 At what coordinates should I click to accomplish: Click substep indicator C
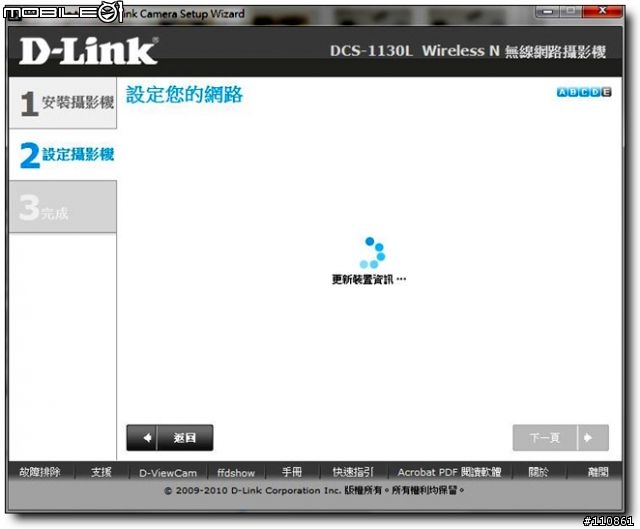pos(584,92)
